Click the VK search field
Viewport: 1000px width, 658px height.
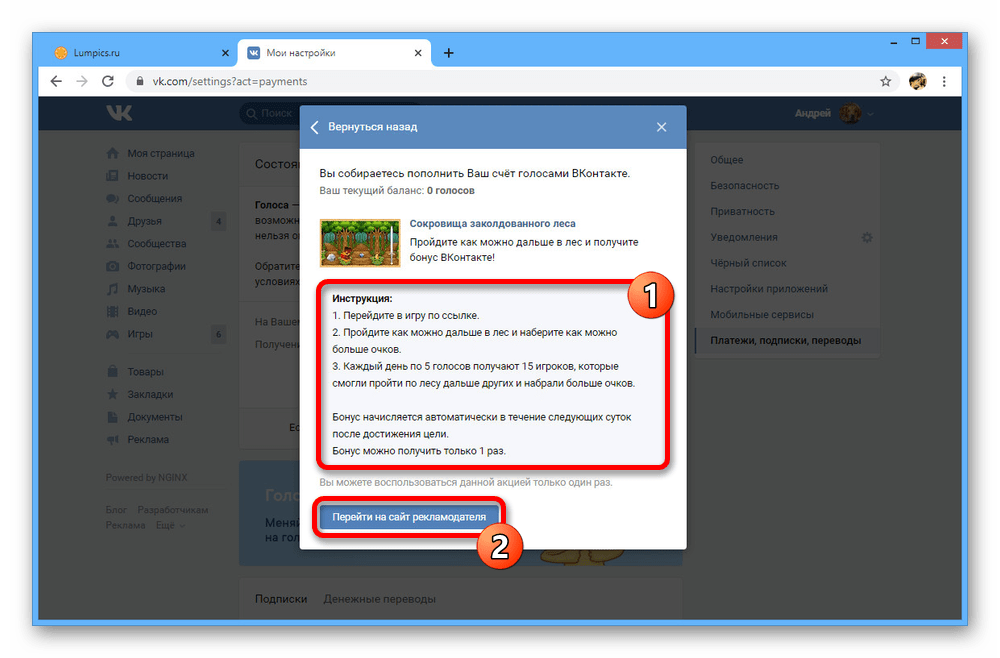coord(270,113)
